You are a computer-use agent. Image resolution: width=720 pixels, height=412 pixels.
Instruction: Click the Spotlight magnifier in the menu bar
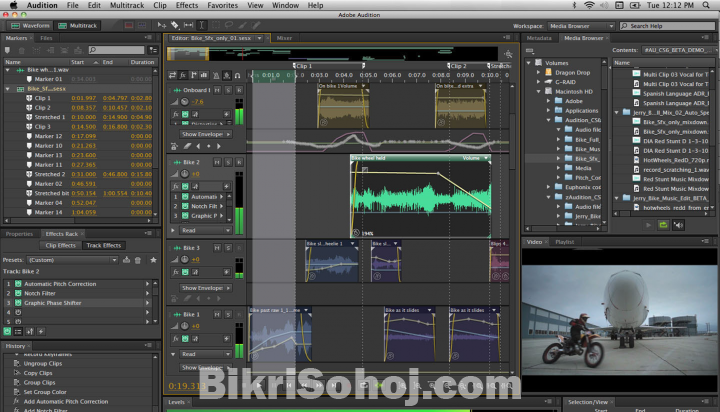706,5
